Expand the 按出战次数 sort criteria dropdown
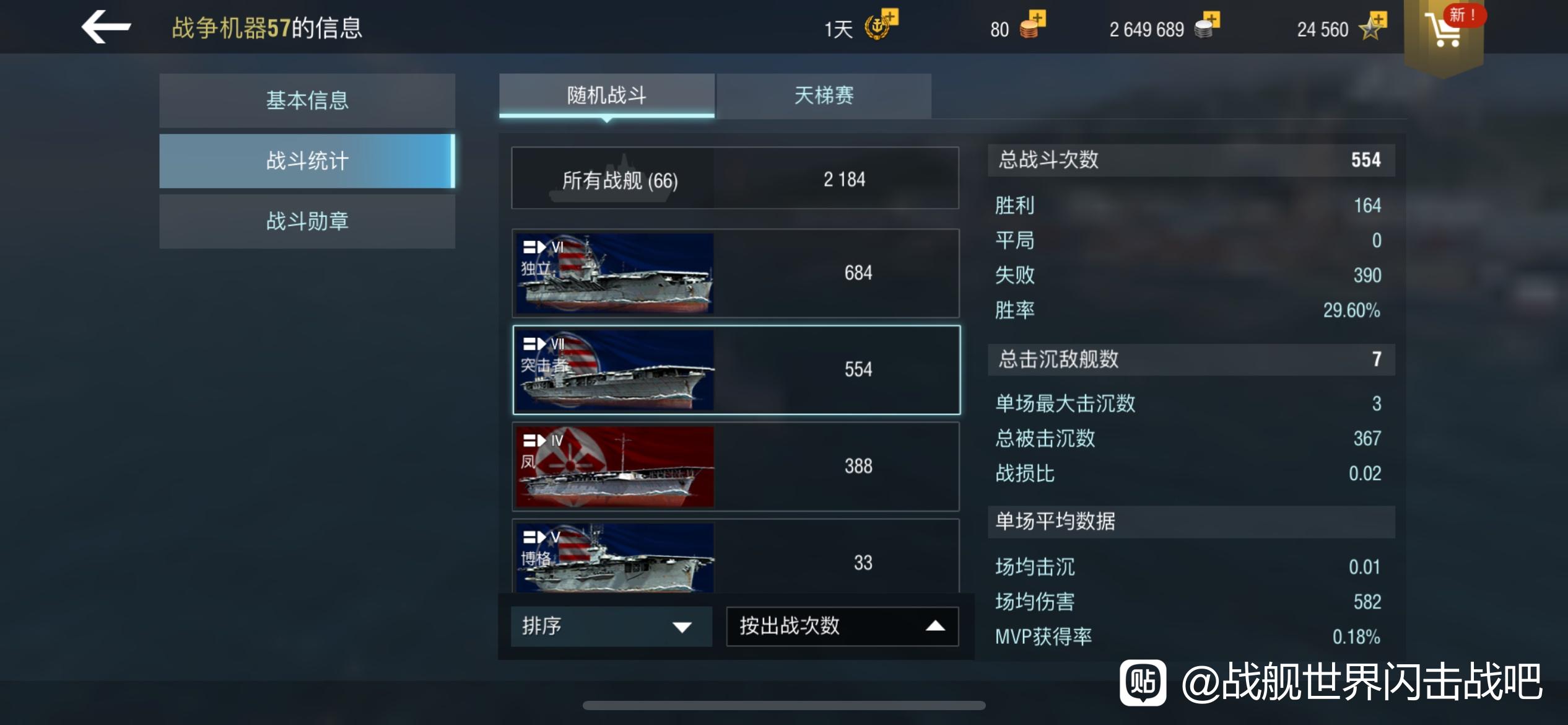 (x=842, y=626)
